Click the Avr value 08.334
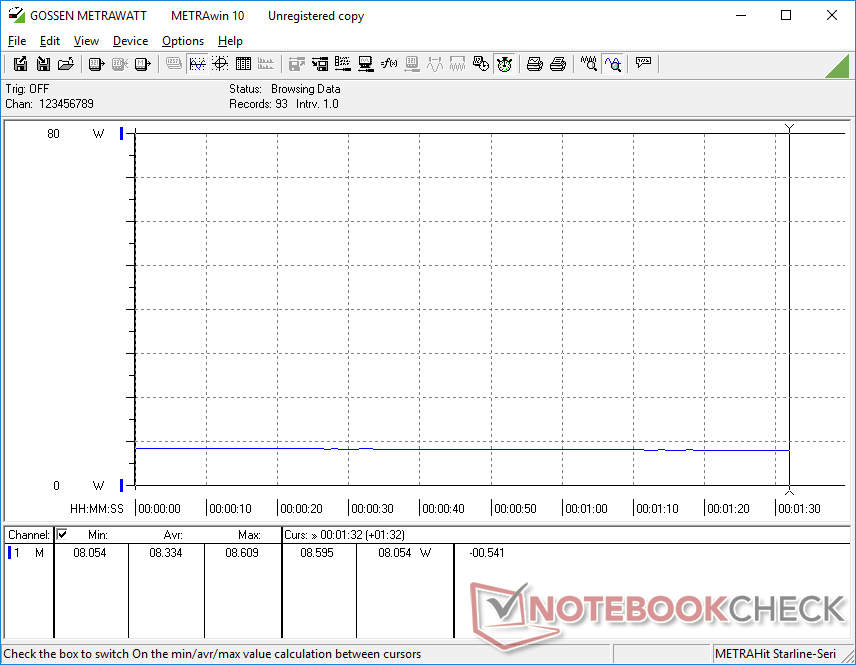The image size is (856, 665). click(x=165, y=553)
